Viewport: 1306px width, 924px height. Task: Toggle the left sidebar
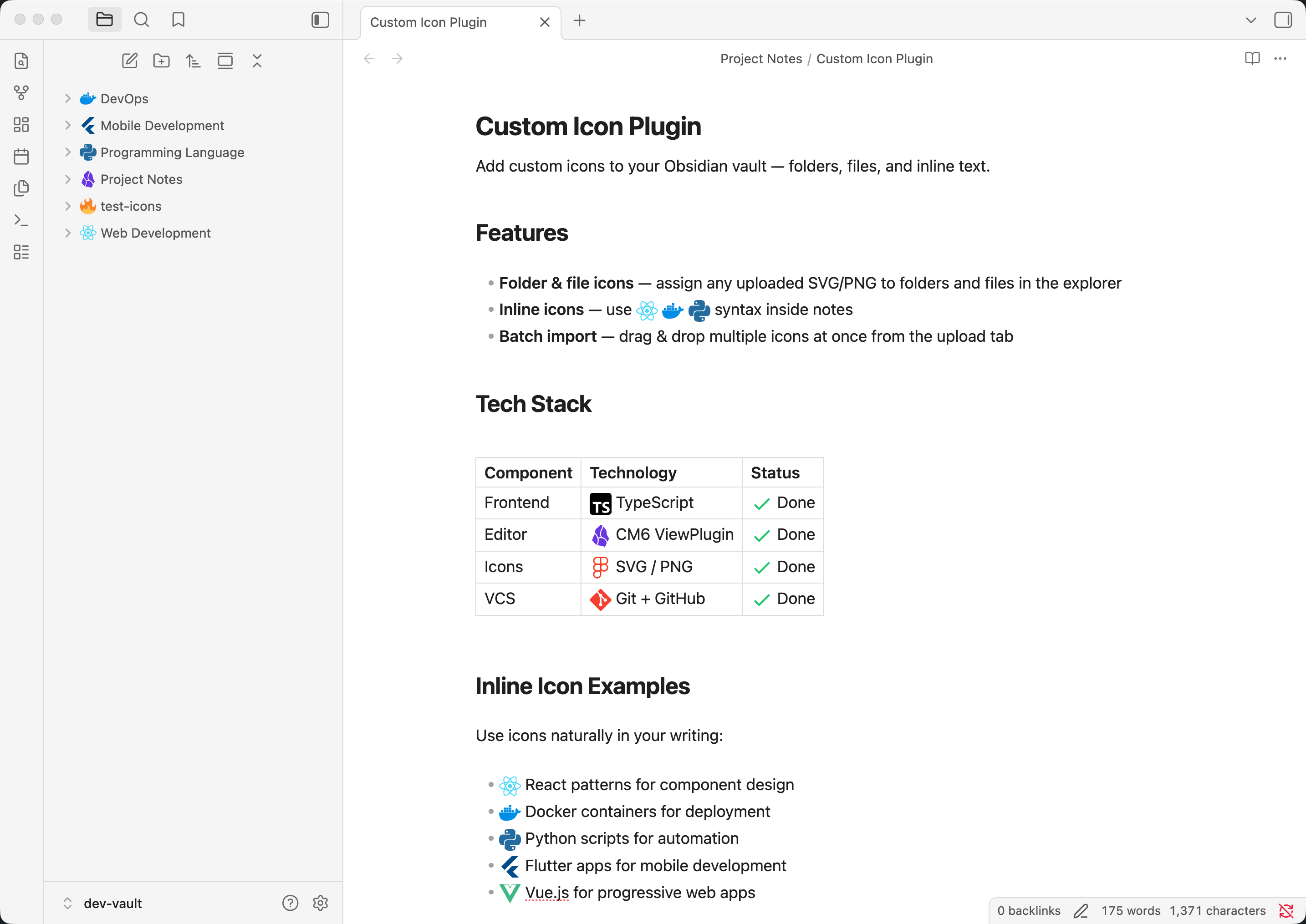coord(321,20)
